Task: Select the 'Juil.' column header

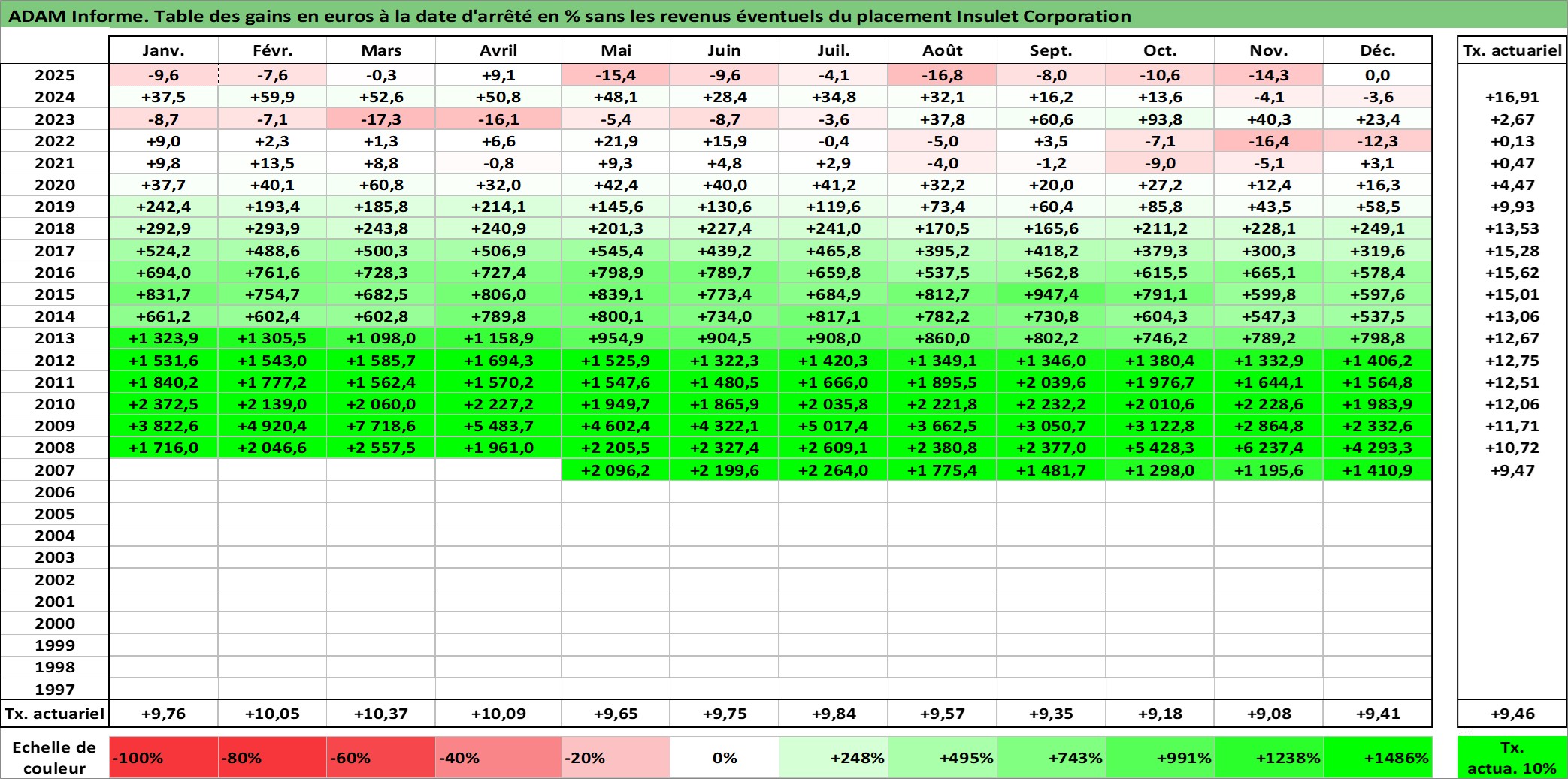Action: [834, 50]
